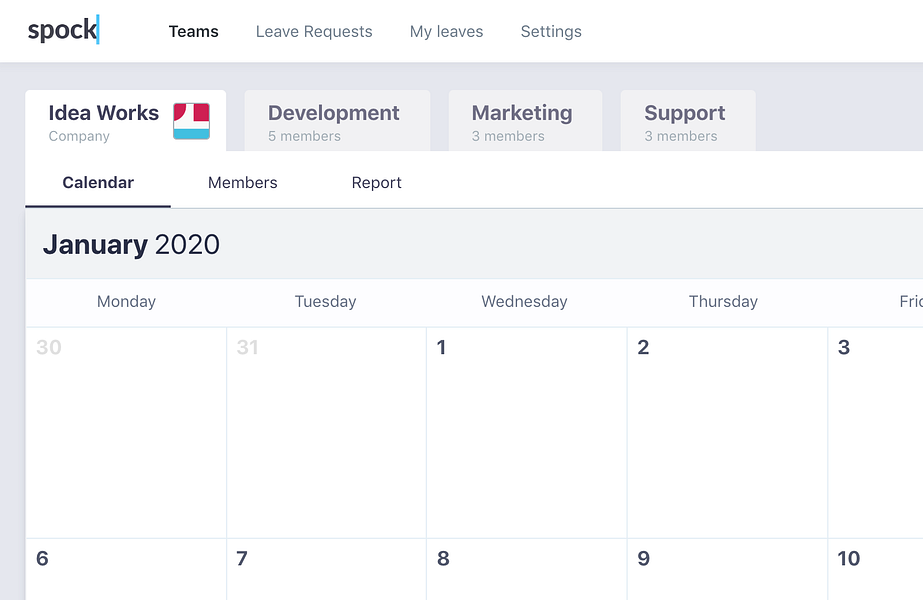Select January 10 in the calendar
The height and width of the screenshot is (600, 923).
(876, 569)
